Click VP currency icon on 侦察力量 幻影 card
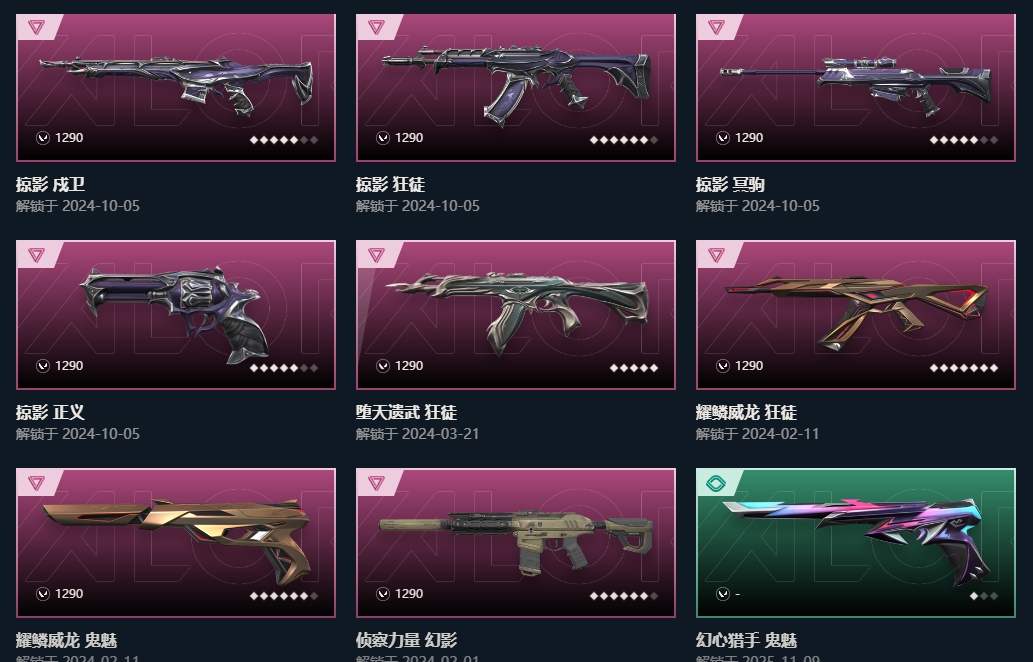 [383, 593]
